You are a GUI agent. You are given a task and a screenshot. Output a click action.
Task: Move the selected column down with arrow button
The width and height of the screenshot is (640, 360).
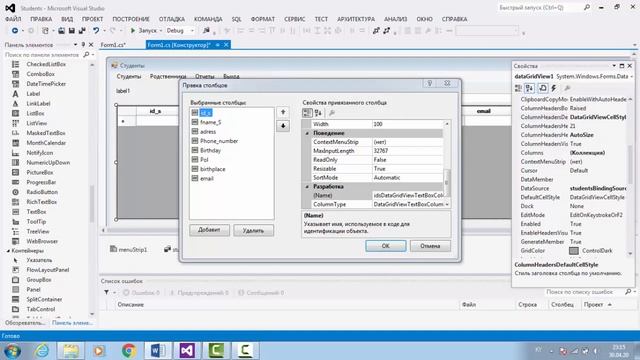(283, 126)
